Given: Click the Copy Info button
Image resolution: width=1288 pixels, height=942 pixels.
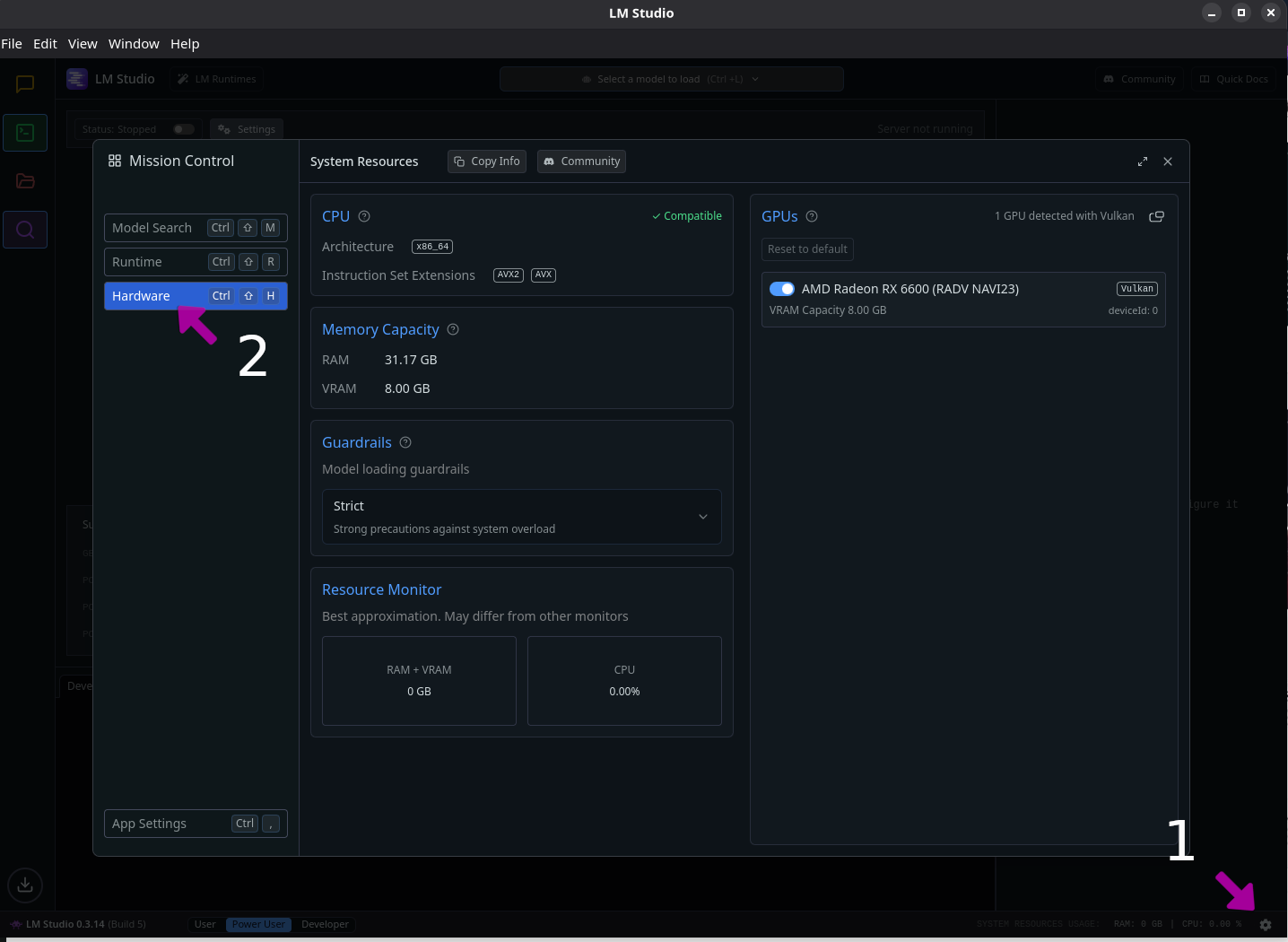Looking at the screenshot, I should click(487, 161).
